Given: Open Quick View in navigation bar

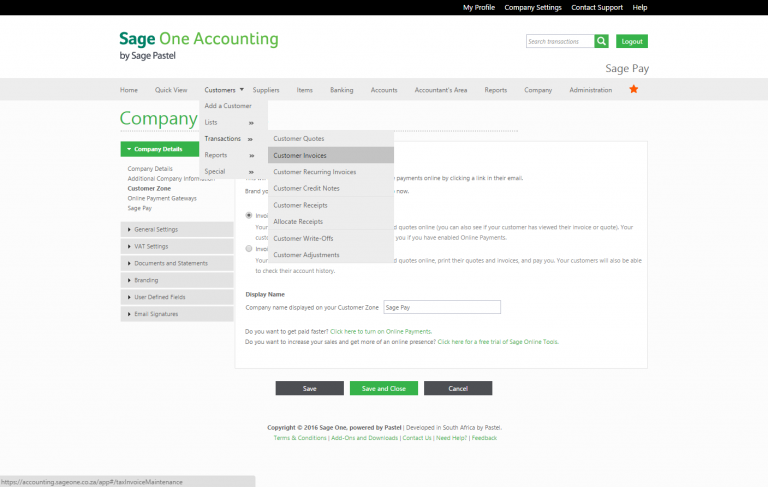Looking at the screenshot, I should [x=171, y=90].
